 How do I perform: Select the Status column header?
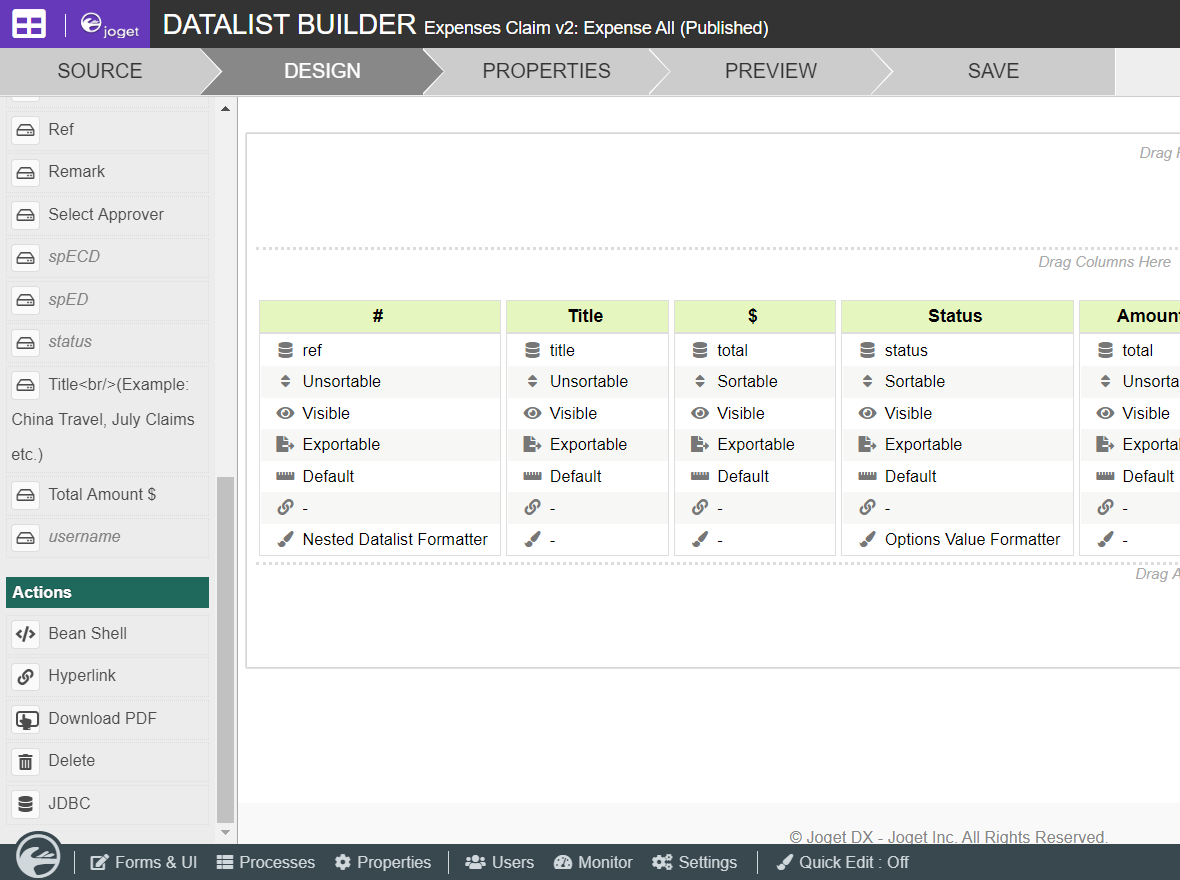(955, 316)
